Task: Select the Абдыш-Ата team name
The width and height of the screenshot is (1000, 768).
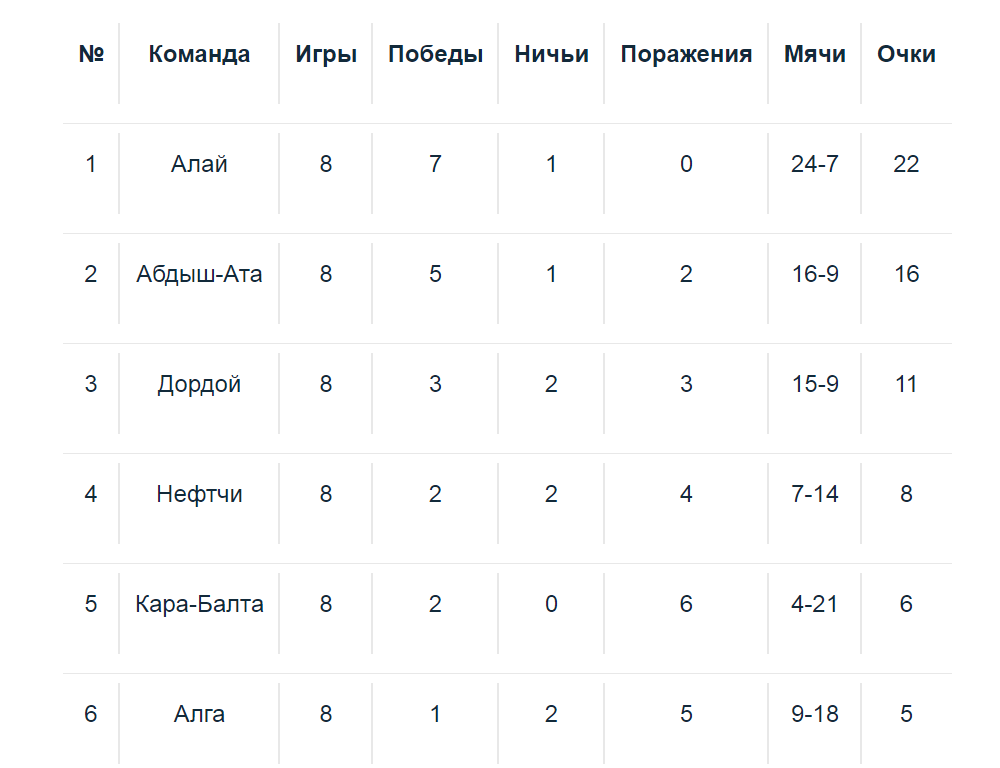Action: tap(199, 274)
